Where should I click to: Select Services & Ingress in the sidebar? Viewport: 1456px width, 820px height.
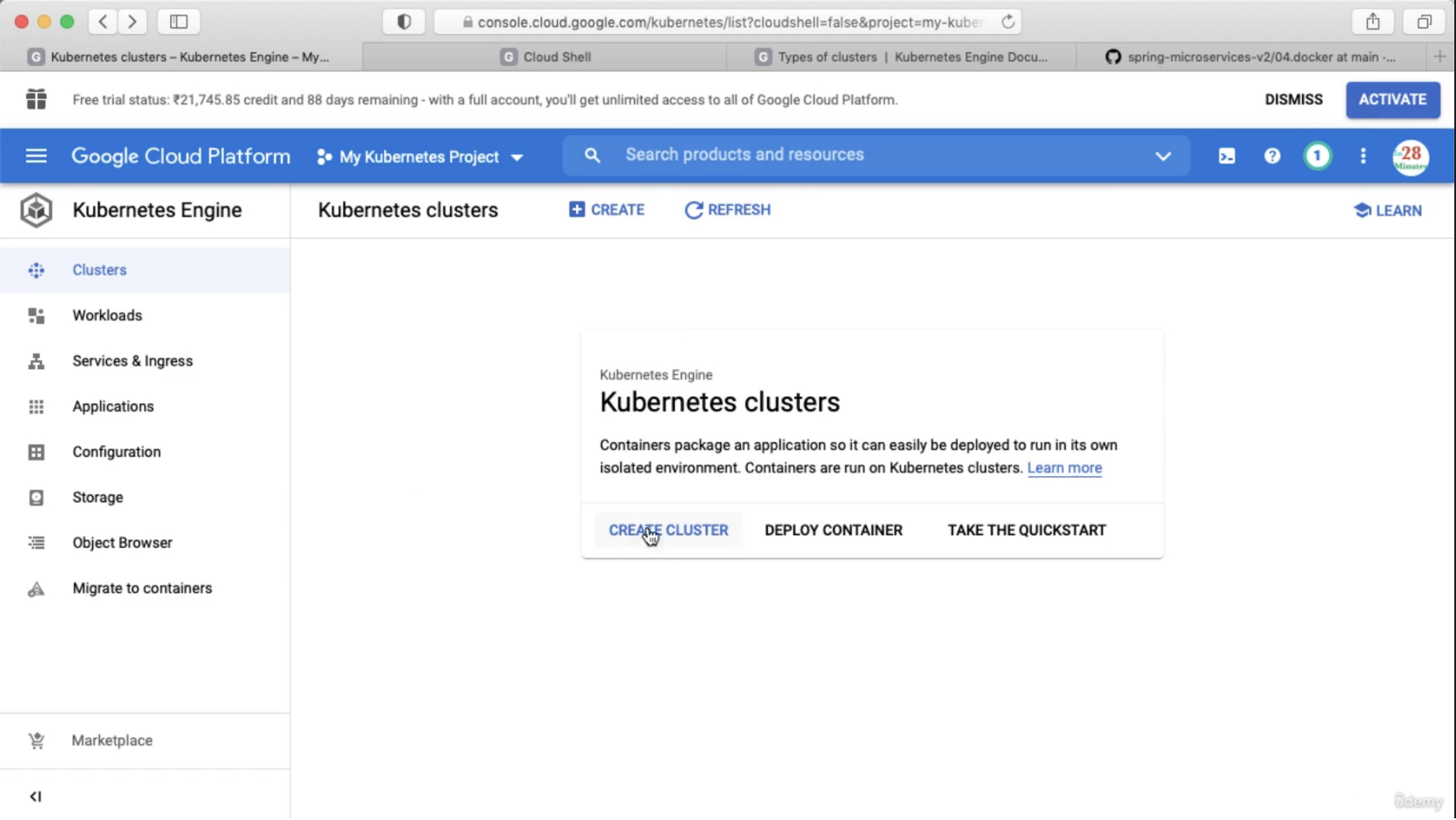(145, 361)
